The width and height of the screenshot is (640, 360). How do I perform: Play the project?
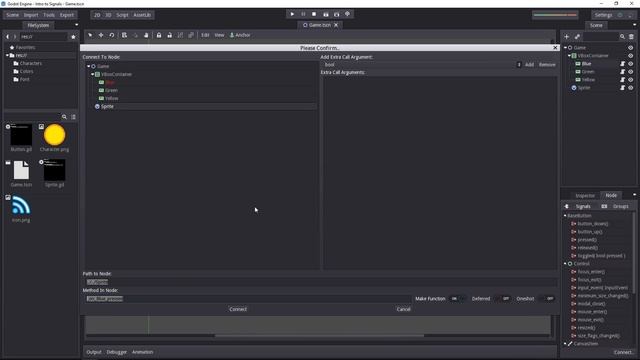click(x=292, y=14)
